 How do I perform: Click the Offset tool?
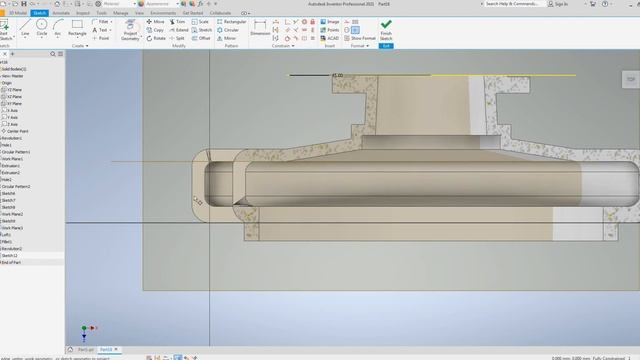pyautogui.click(x=201, y=38)
